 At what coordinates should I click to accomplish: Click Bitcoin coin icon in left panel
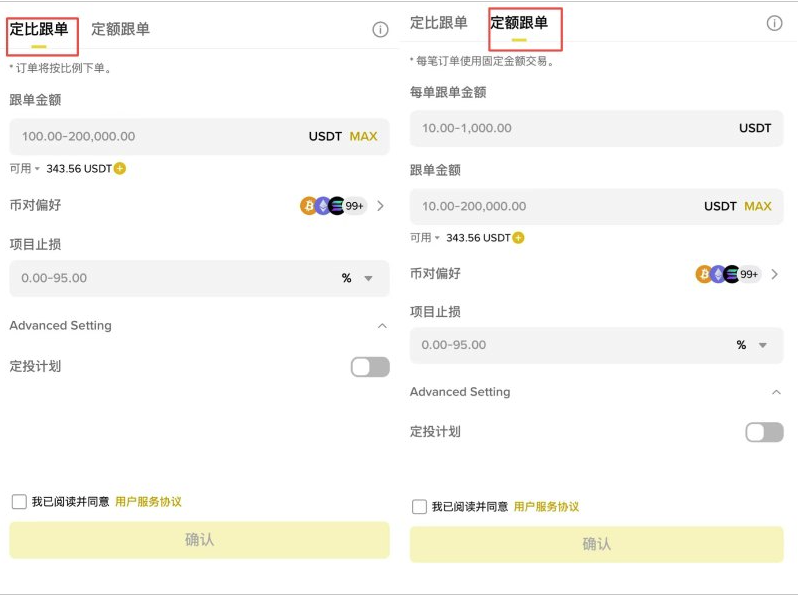click(x=308, y=206)
